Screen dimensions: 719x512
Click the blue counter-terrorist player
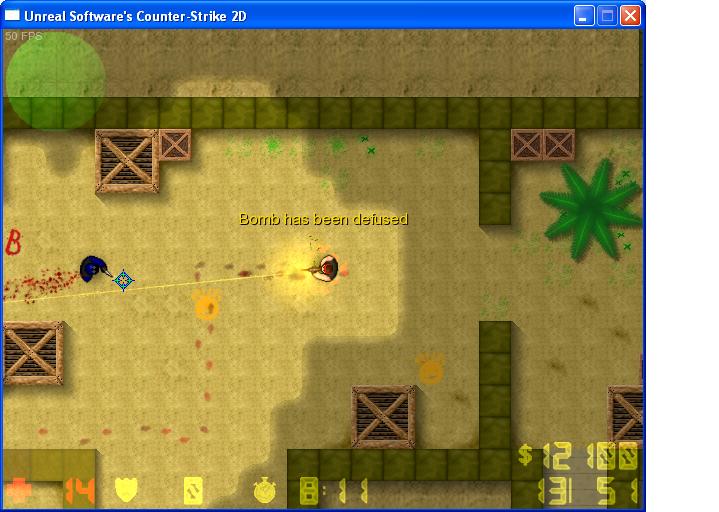(x=94, y=269)
